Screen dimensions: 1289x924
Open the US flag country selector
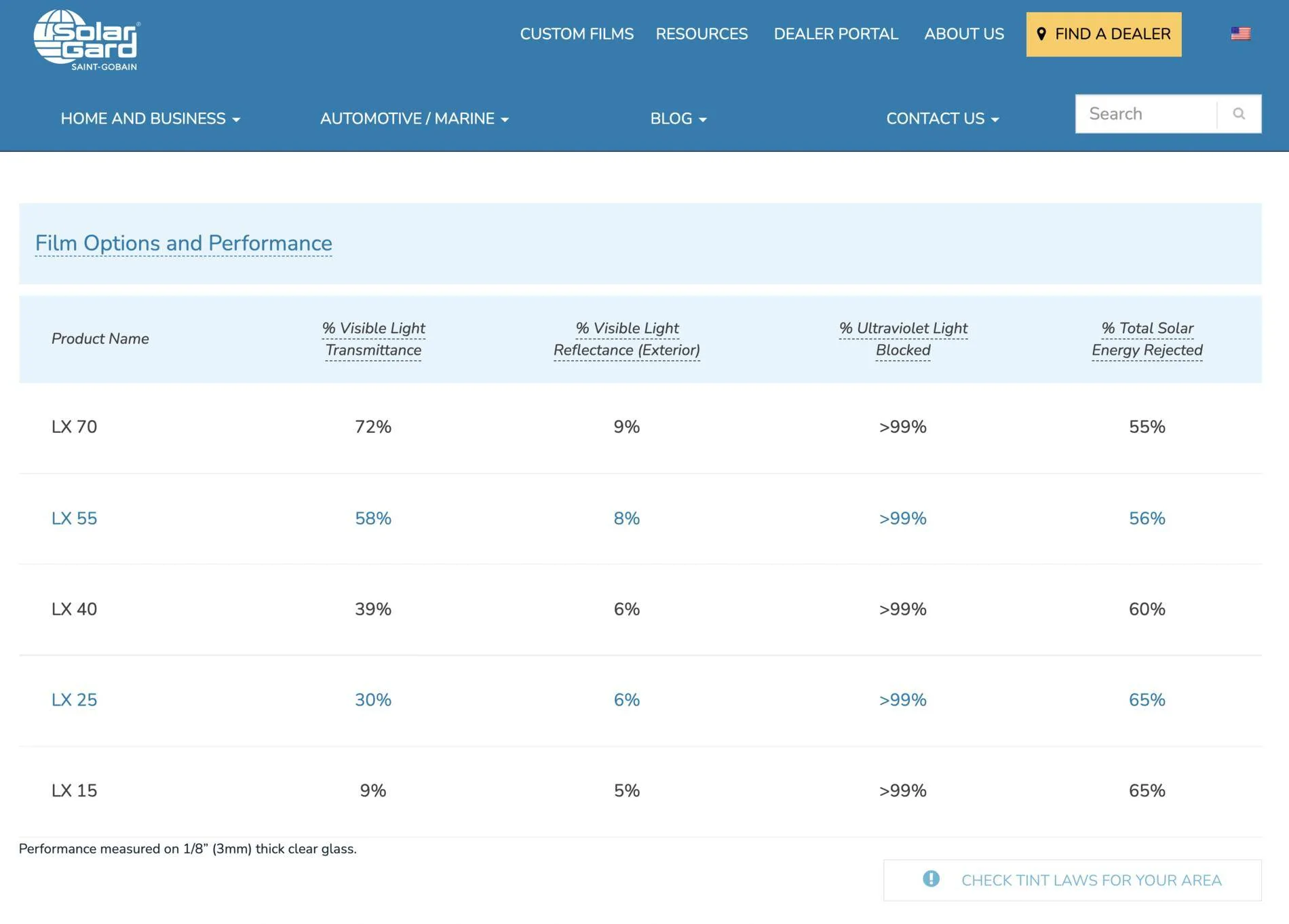(1241, 33)
